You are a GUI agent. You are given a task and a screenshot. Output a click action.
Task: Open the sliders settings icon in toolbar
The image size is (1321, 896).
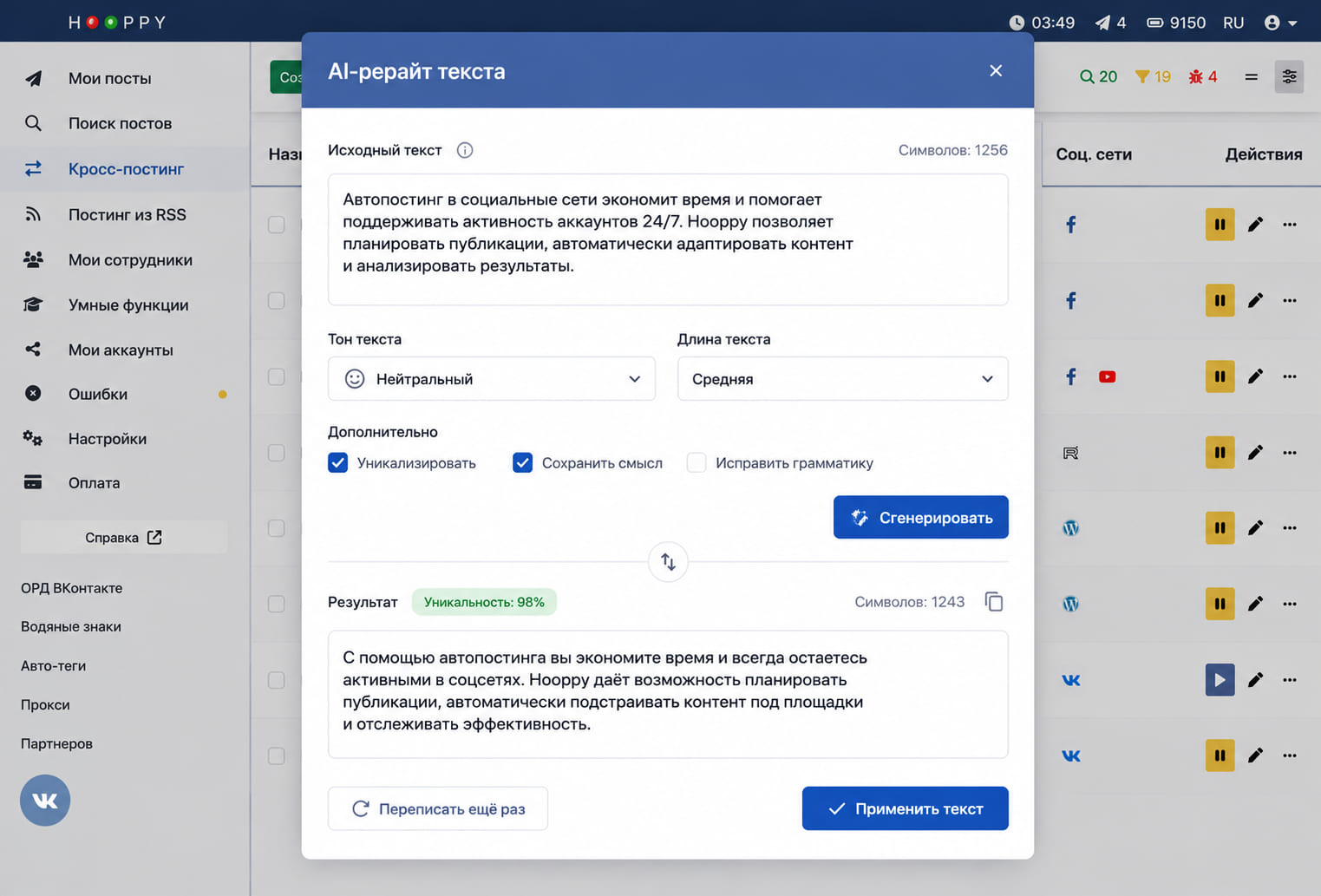[1289, 76]
